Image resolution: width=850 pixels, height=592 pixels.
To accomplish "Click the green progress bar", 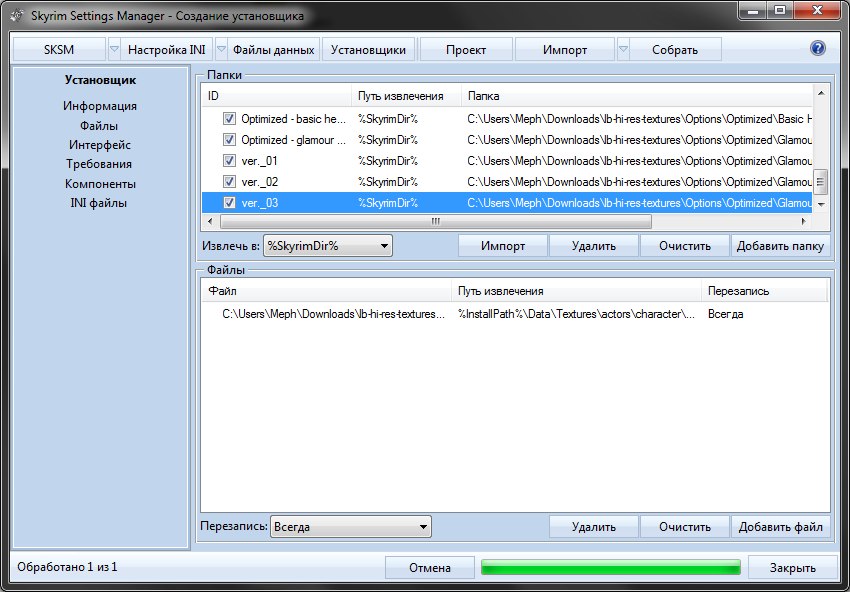I will coord(611,568).
